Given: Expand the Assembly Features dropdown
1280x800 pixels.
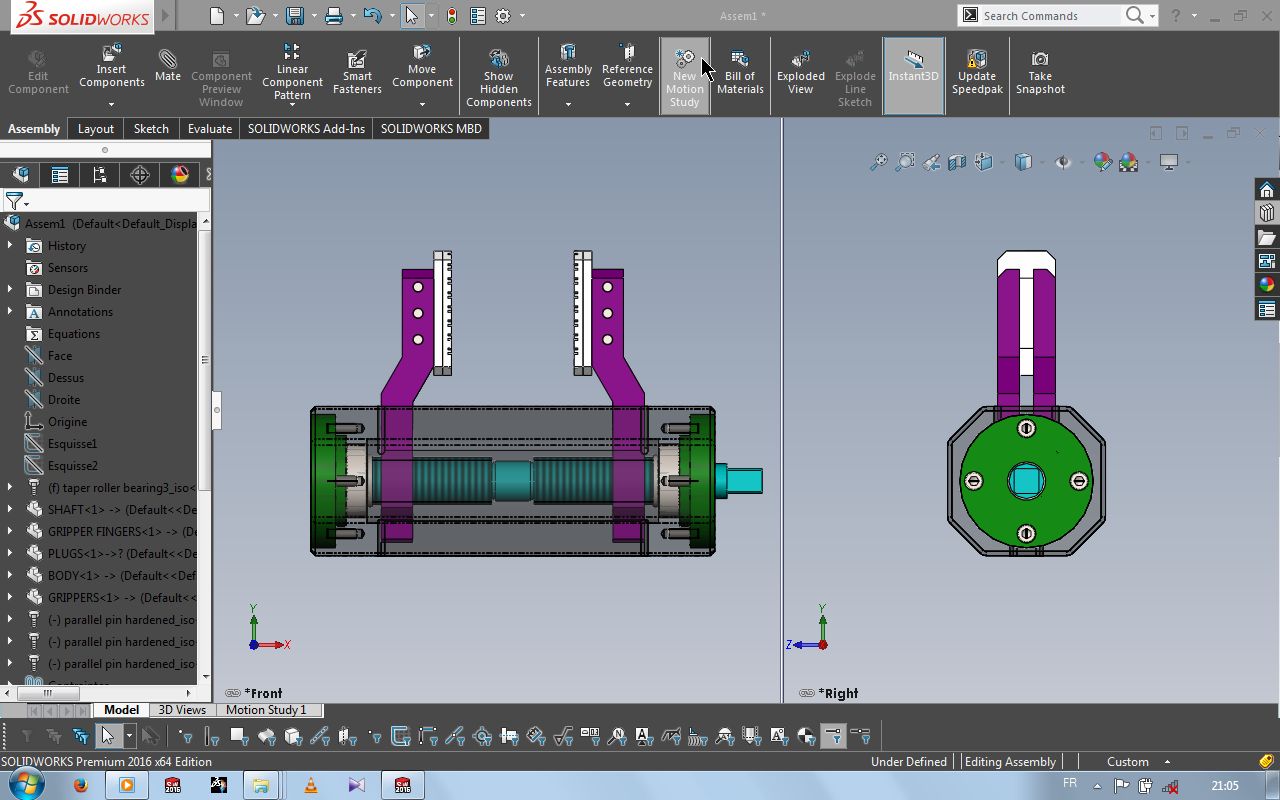Looking at the screenshot, I should (x=568, y=104).
